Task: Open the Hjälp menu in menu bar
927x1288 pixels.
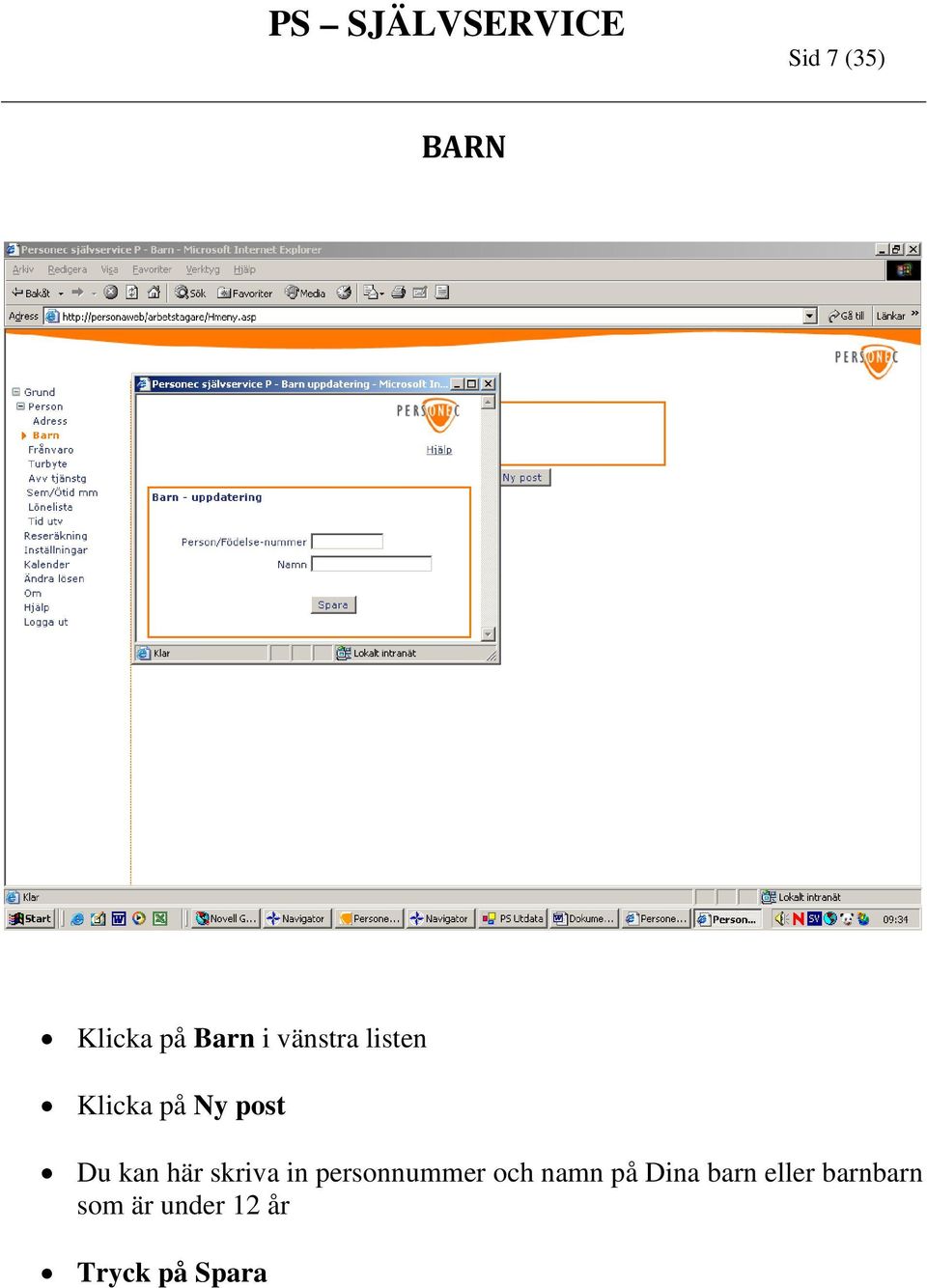Action: (244, 269)
